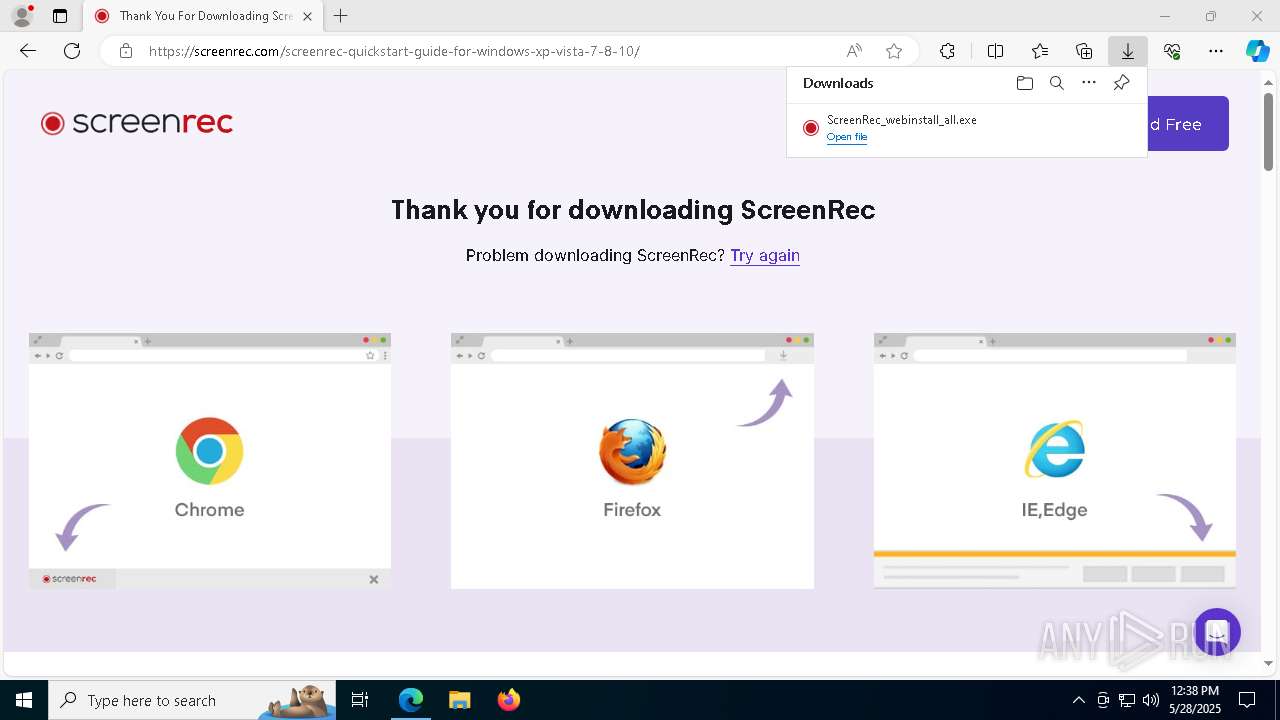Open the clock showing 12:38 PM

pyautogui.click(x=1195, y=700)
